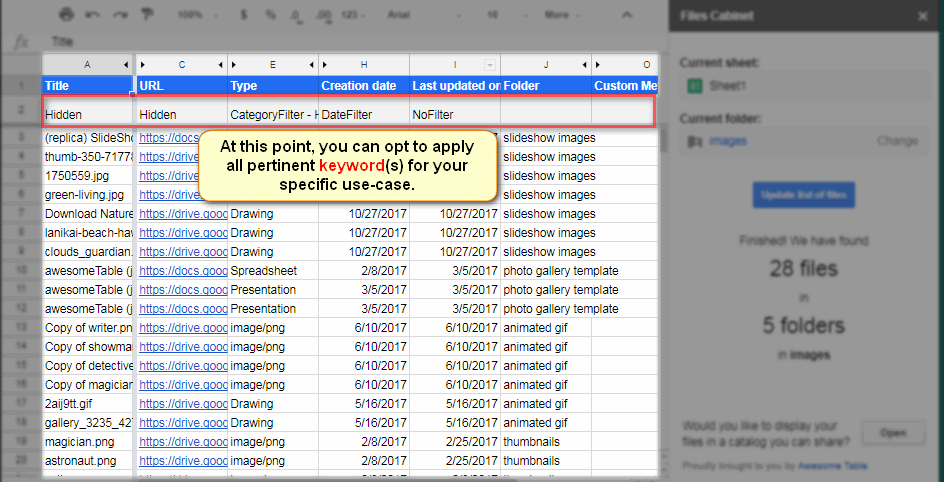Open the column I filter dropdown
Viewport: 944px width, 482px height.
pyautogui.click(x=490, y=64)
